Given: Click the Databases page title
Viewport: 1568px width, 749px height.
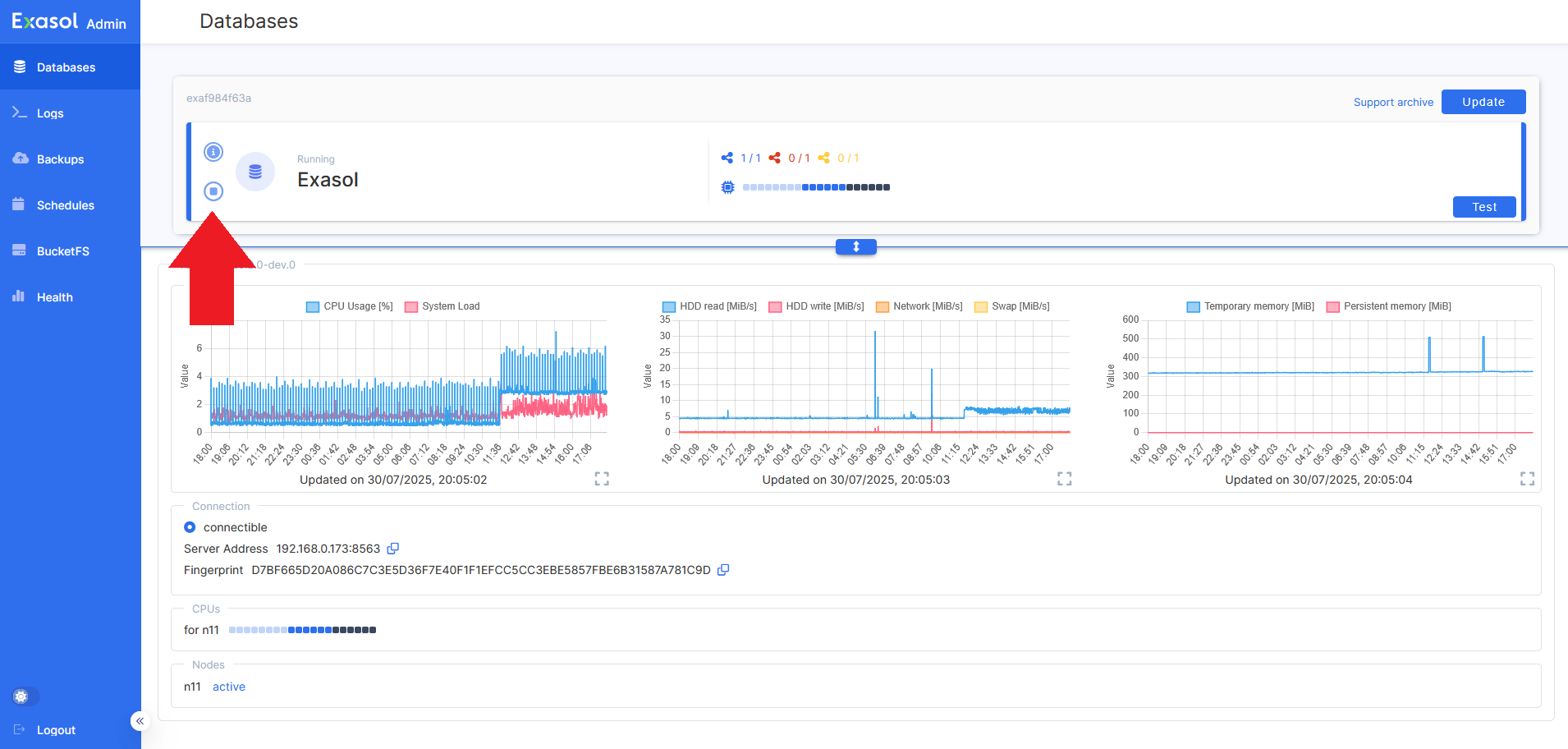Looking at the screenshot, I should click(x=249, y=21).
